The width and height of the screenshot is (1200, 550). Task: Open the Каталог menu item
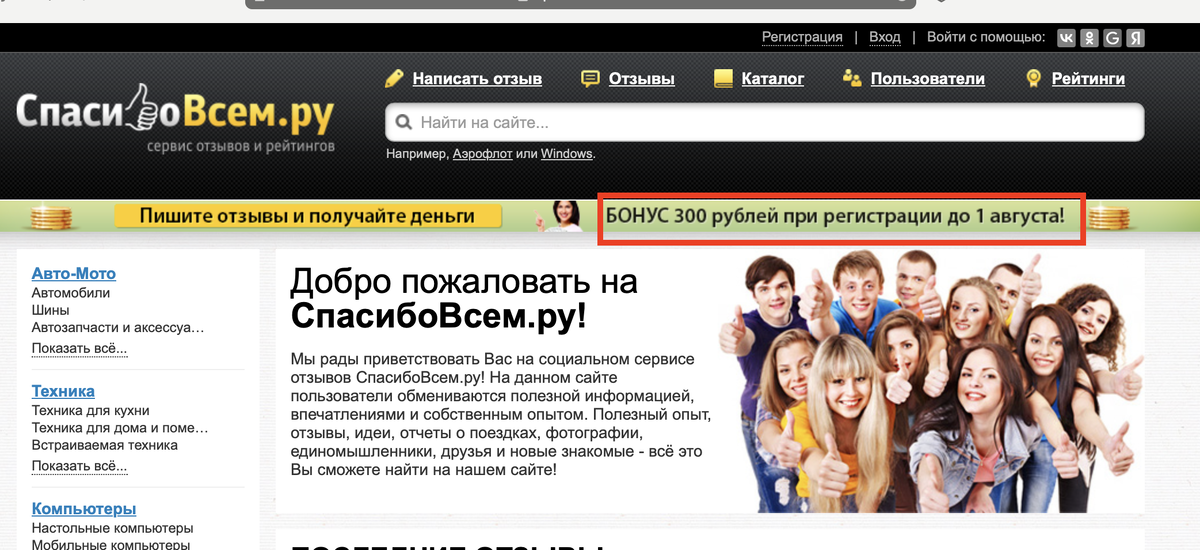(773, 78)
